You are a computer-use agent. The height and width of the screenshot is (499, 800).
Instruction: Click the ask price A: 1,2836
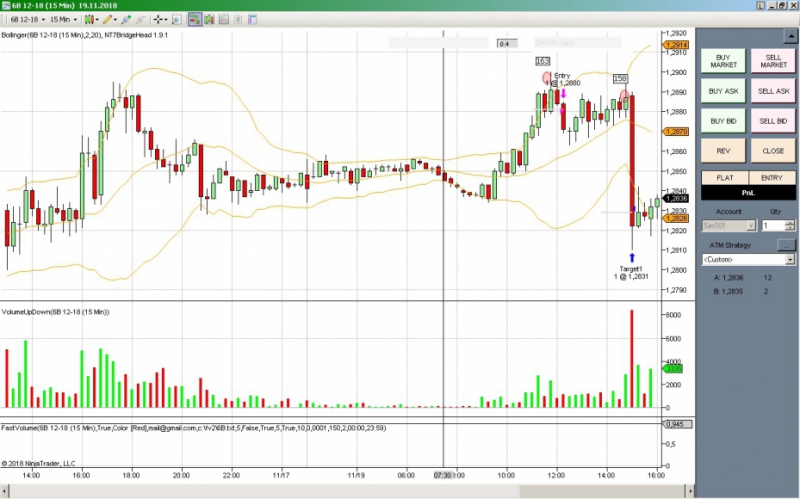[x=729, y=278]
